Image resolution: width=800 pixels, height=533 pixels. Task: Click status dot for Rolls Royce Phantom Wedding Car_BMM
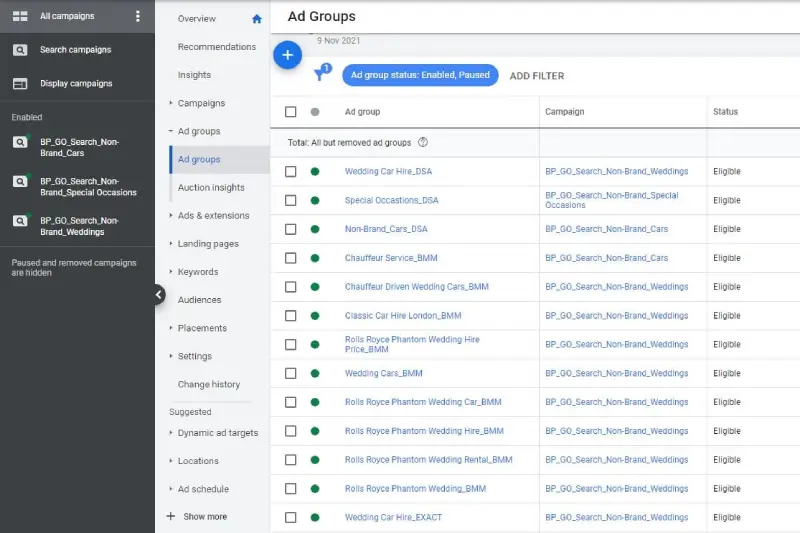point(315,402)
